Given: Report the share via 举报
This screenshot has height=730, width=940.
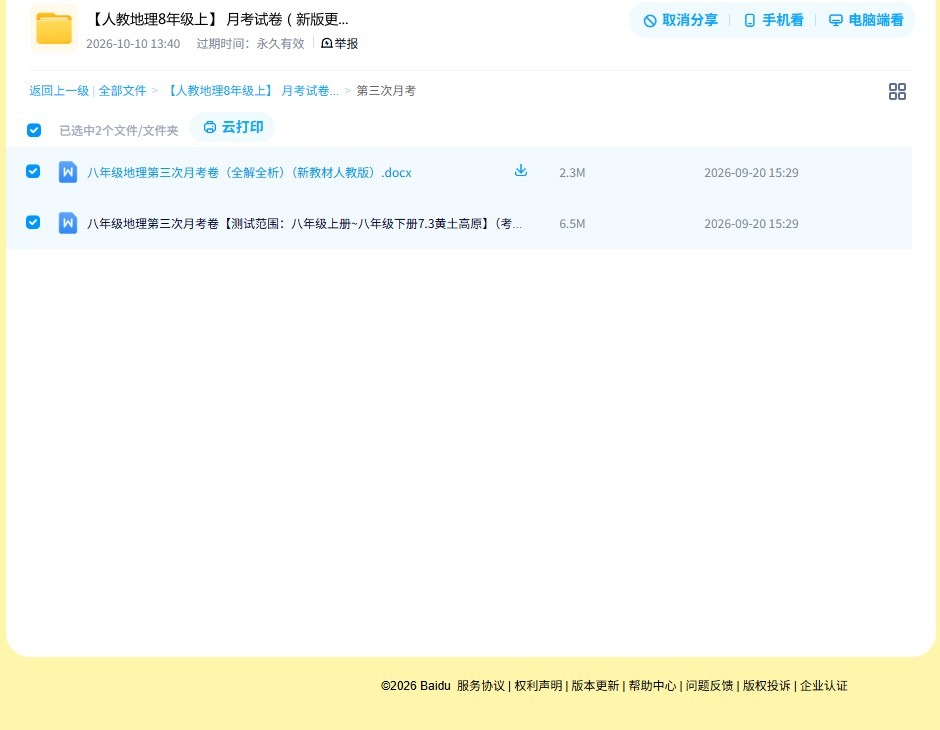Looking at the screenshot, I should (x=339, y=44).
